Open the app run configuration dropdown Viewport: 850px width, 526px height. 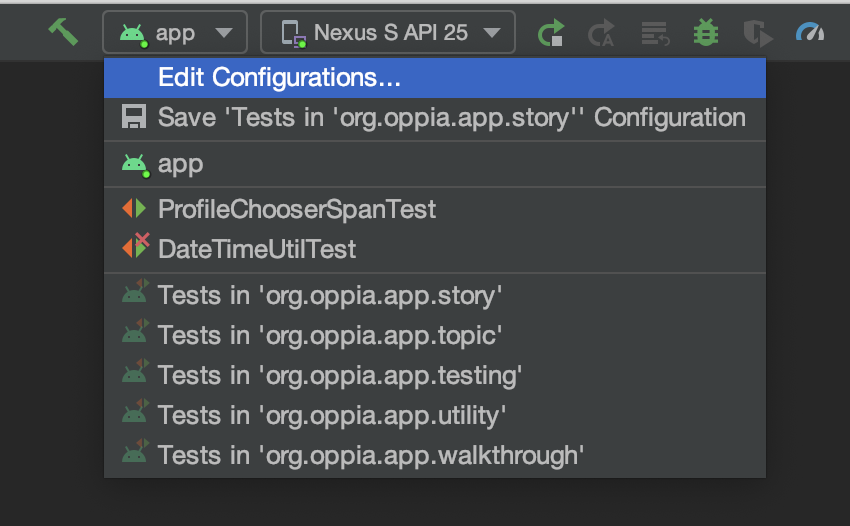(175, 32)
